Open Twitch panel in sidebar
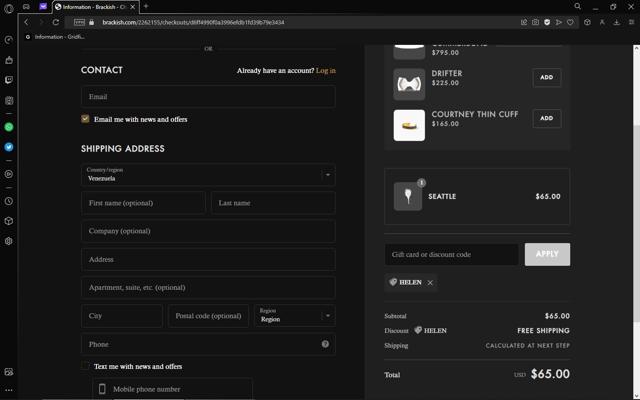Screen dimensions: 640x400 click(x=9, y=80)
